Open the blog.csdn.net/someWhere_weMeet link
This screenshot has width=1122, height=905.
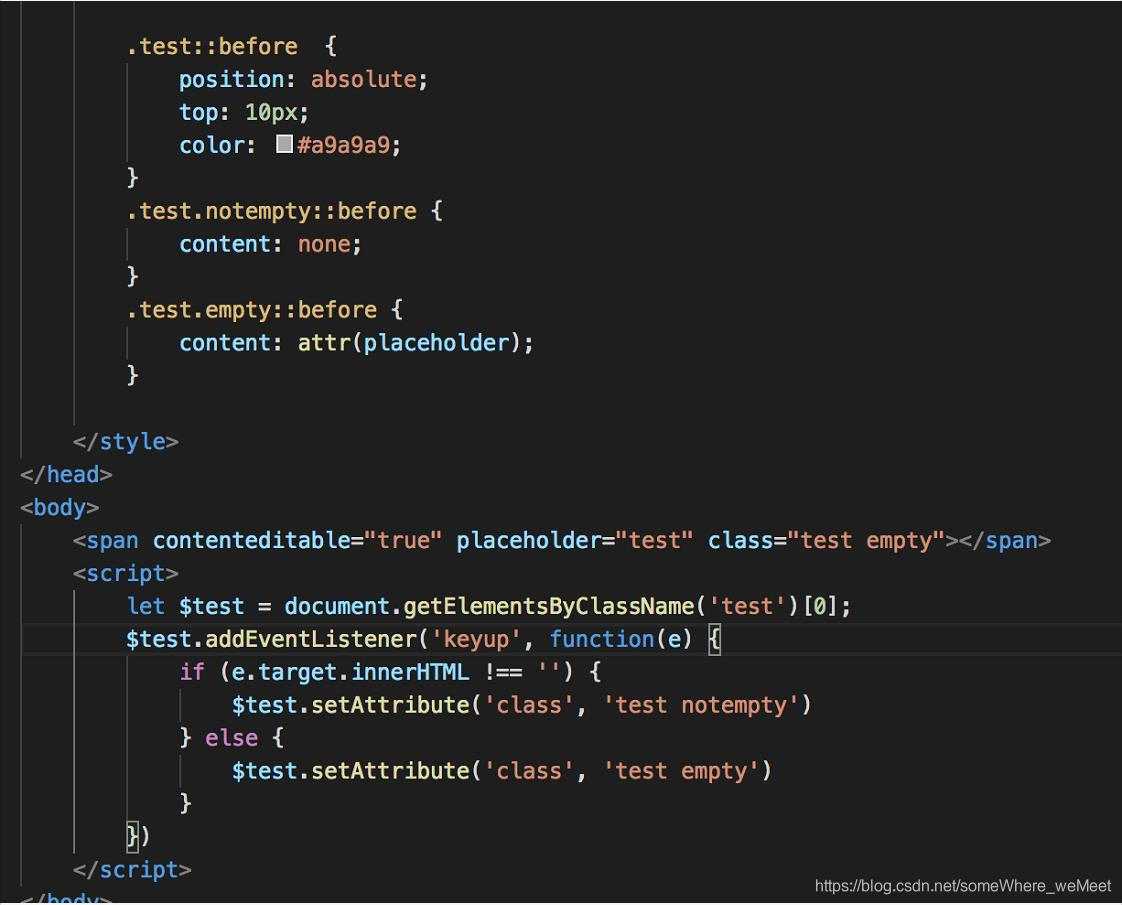coord(960,884)
